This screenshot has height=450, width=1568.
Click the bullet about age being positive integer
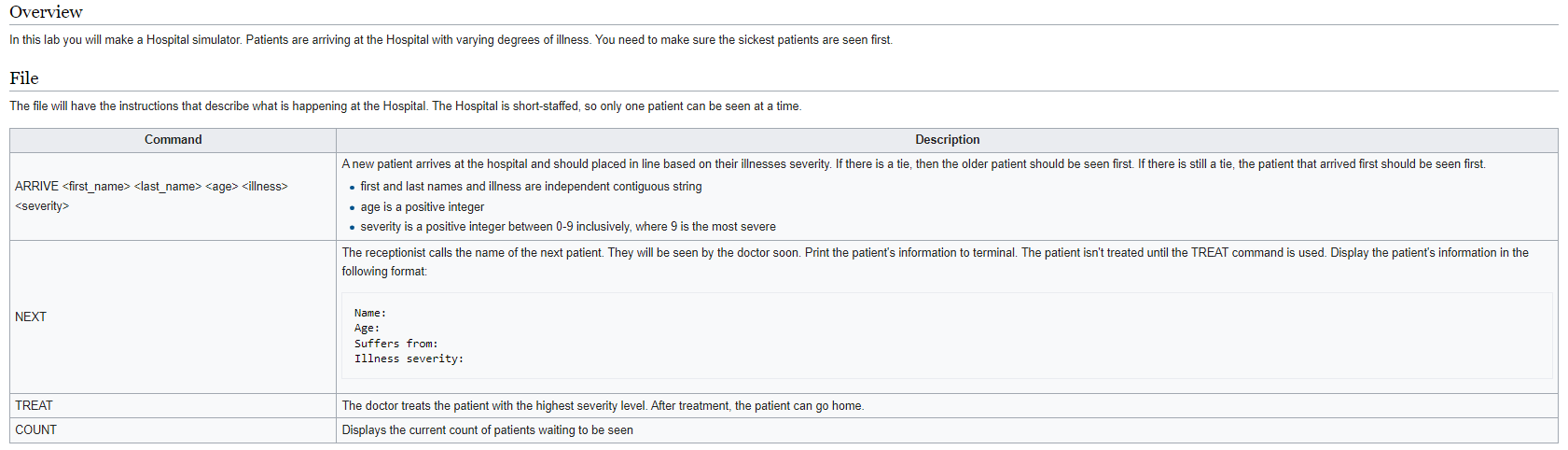[x=422, y=207]
